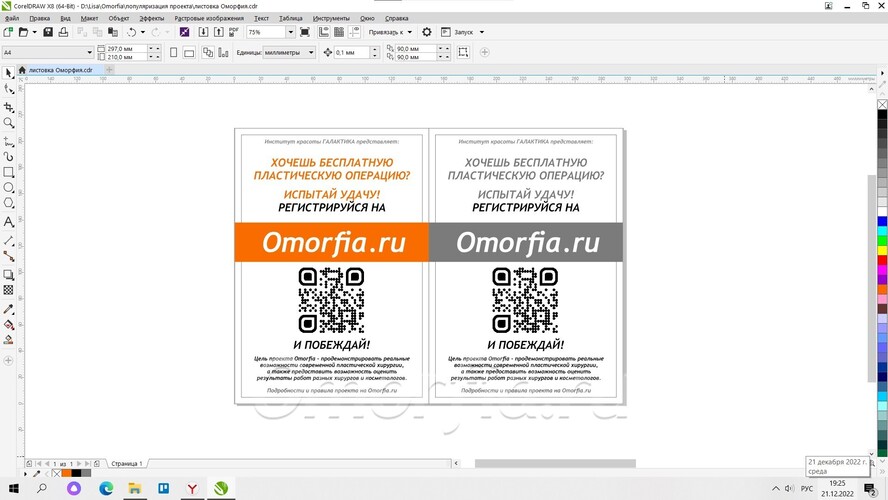The image size is (888, 500).
Task: Click the Undo arrow
Action: 131,32
